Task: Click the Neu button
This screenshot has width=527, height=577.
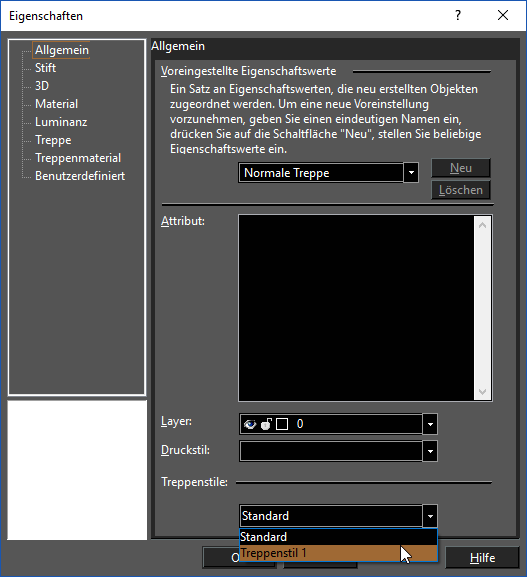Action: click(461, 168)
